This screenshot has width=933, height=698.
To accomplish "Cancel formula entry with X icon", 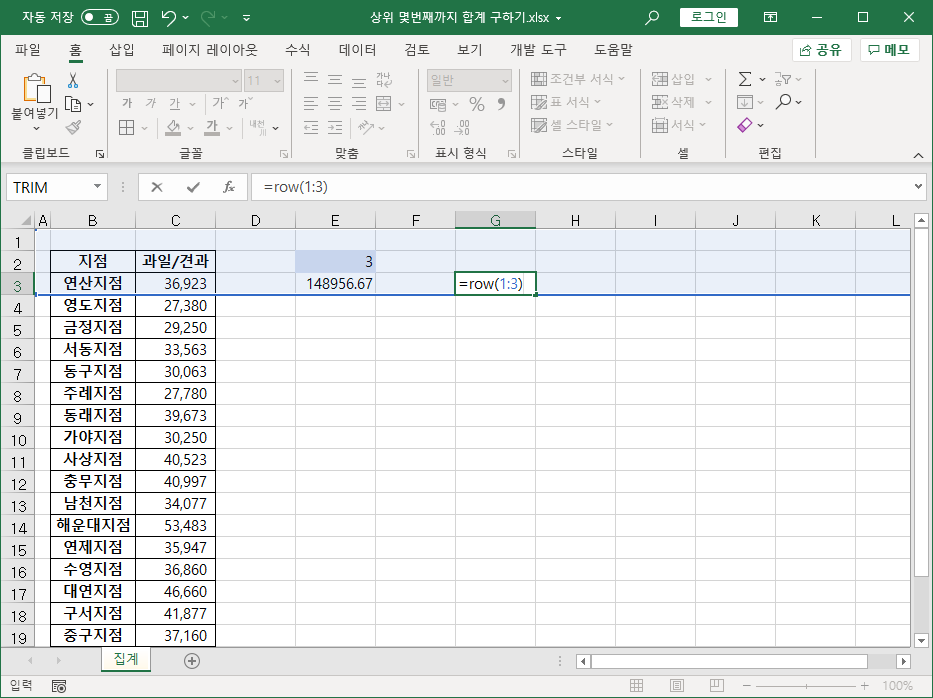I will pyautogui.click(x=156, y=187).
